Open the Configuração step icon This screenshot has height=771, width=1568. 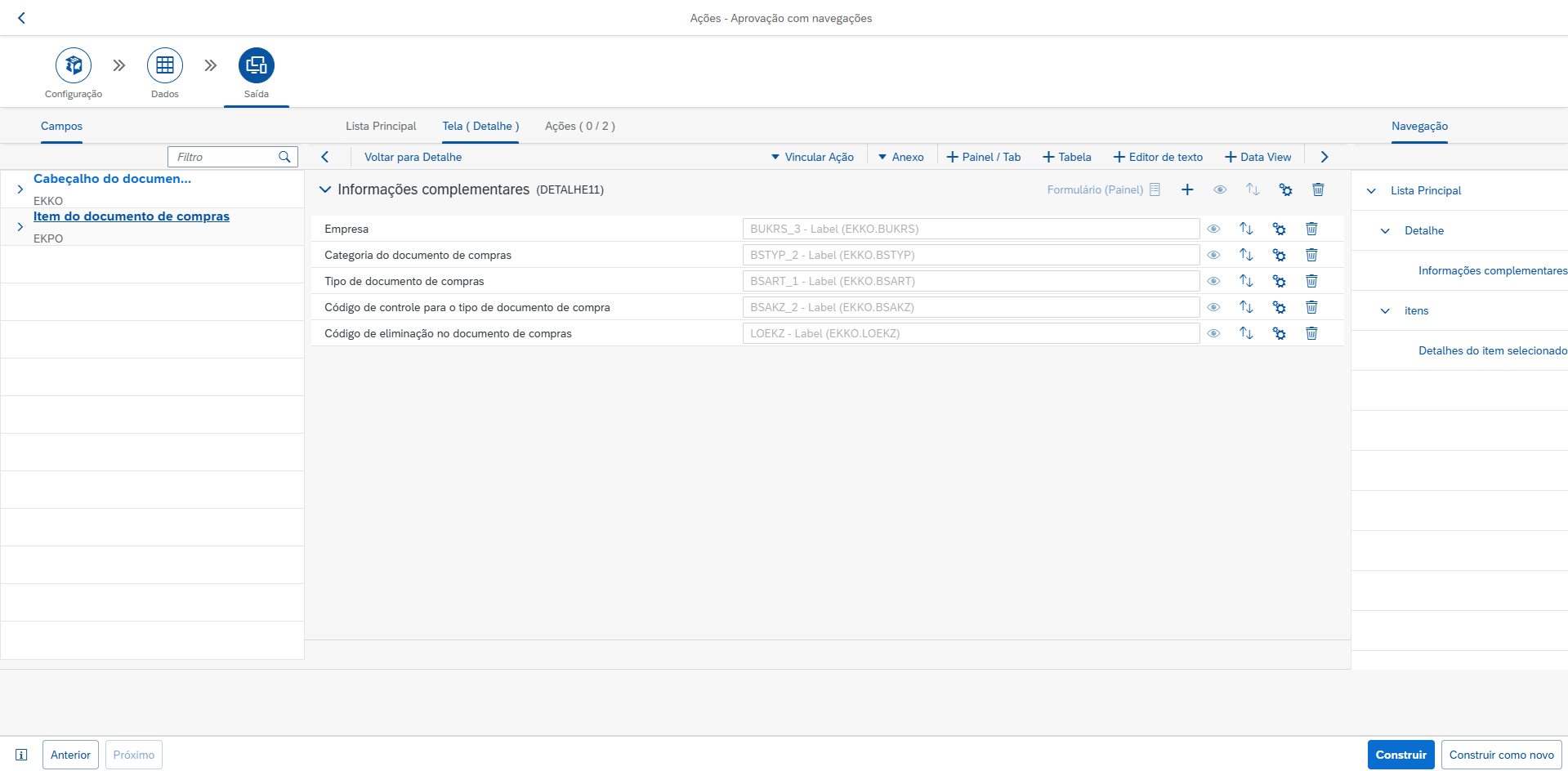(74, 65)
